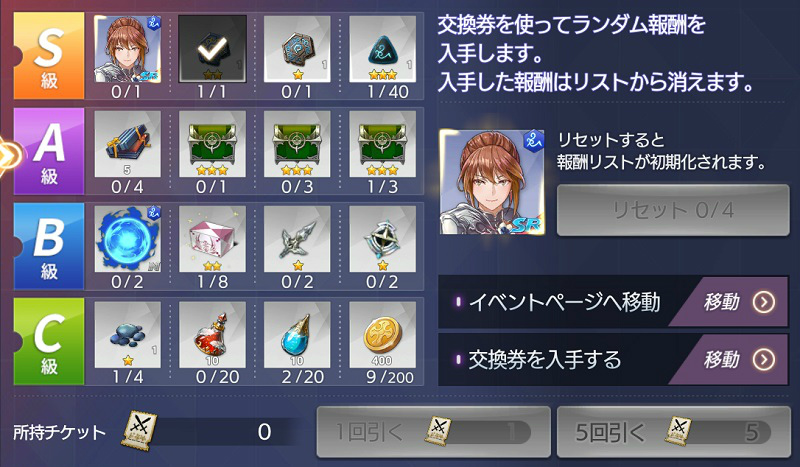Screen dimensions: 800x467
Task: Select the gold coin 400 reward
Action: (x=382, y=334)
